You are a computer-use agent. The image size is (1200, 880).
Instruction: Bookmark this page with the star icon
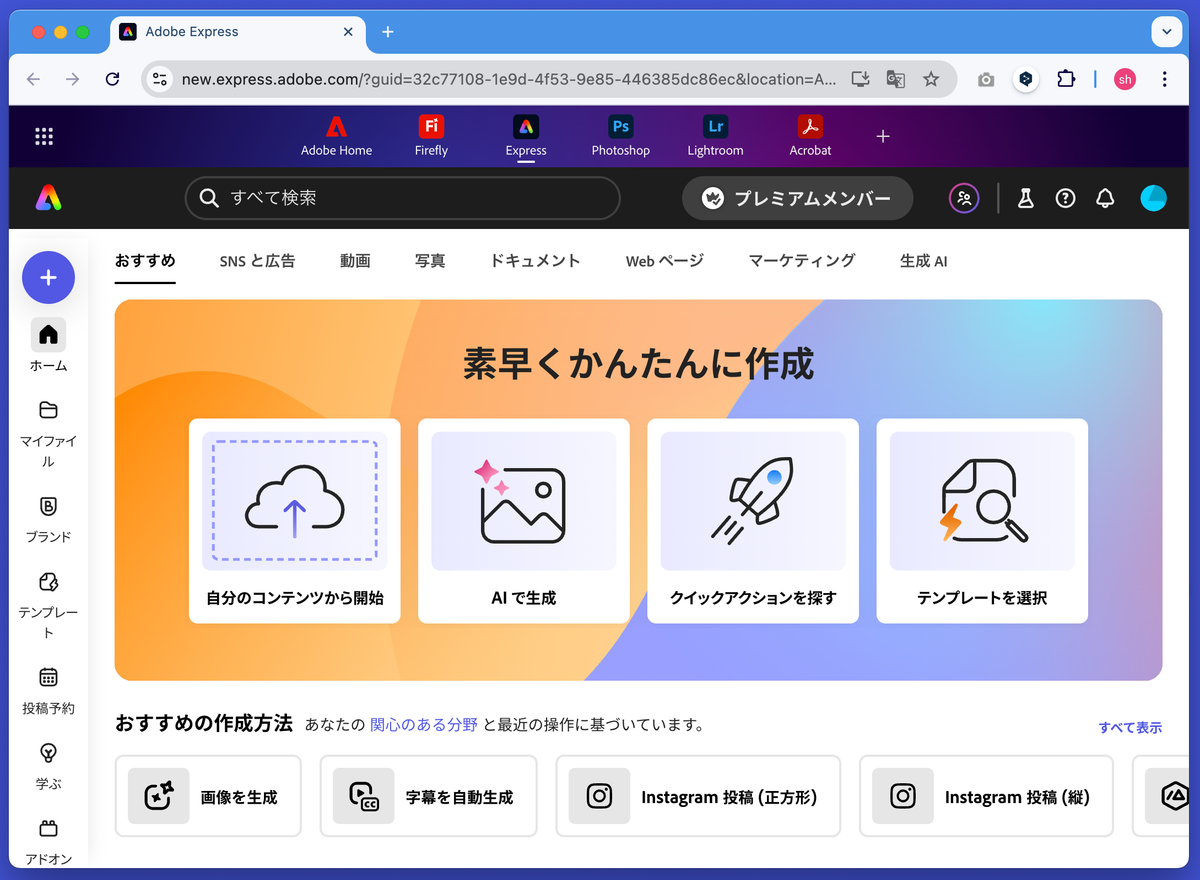[x=931, y=79]
